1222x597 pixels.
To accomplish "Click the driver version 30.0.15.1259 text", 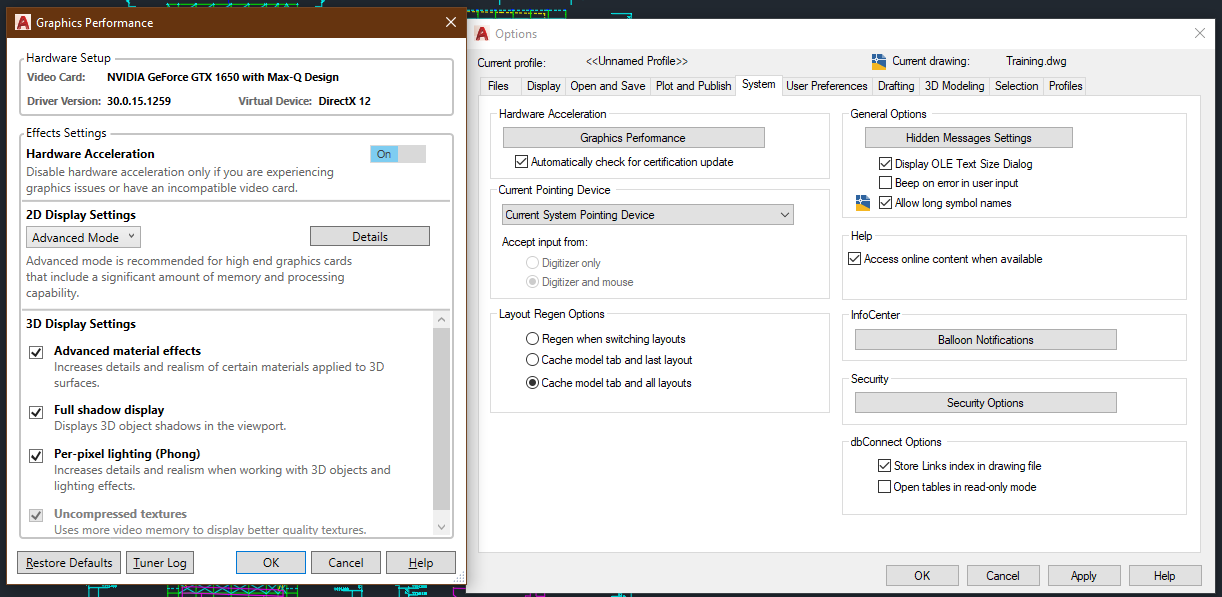I will coord(139,101).
